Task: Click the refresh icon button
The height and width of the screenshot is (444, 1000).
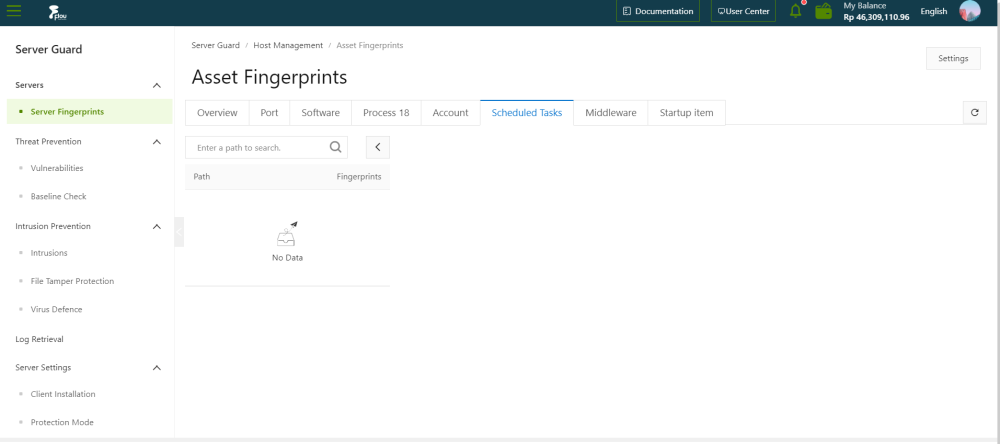Action: tap(975, 113)
